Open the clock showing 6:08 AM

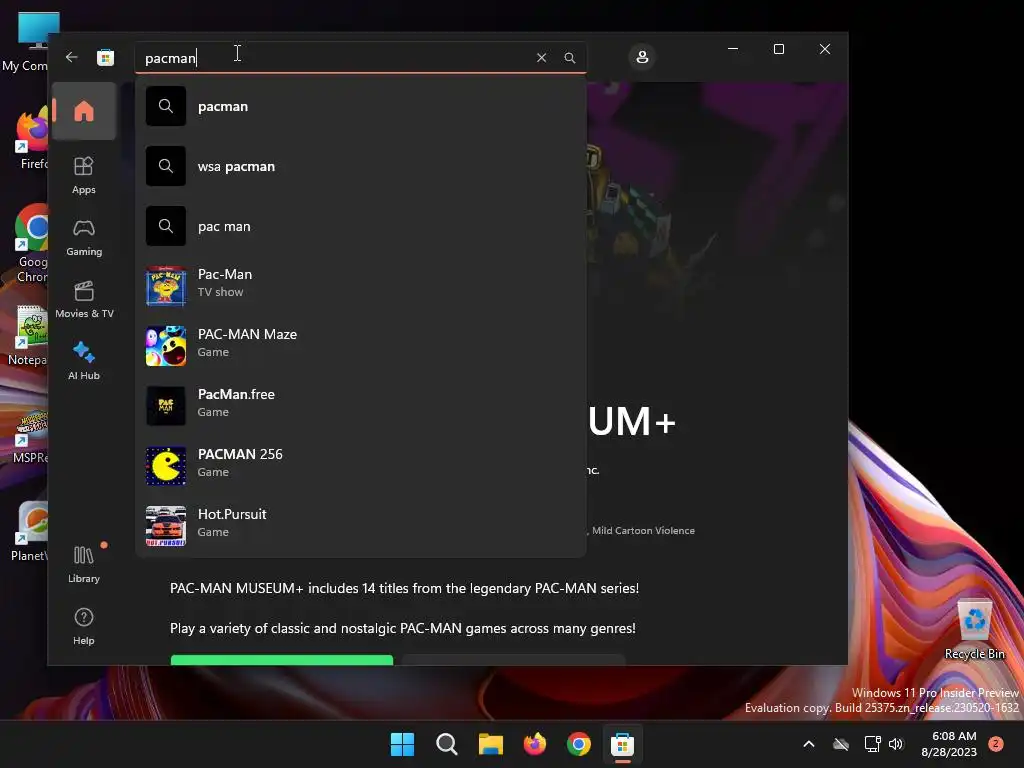[949, 744]
